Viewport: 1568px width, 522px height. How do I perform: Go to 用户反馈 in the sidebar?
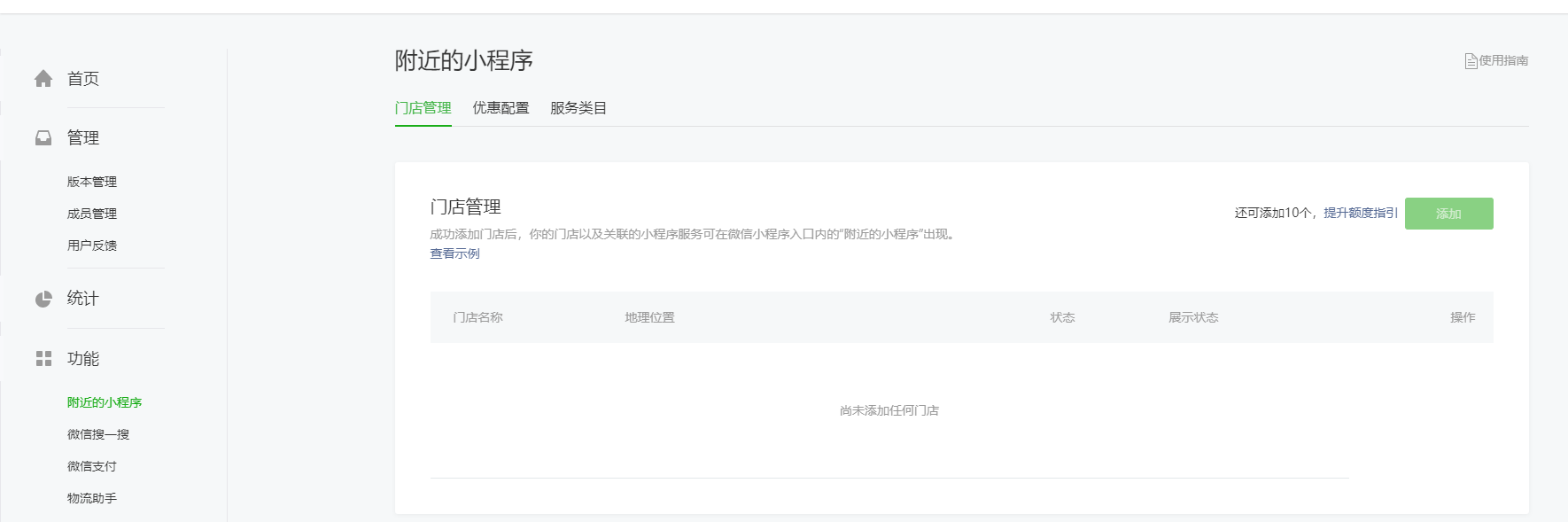[92, 245]
